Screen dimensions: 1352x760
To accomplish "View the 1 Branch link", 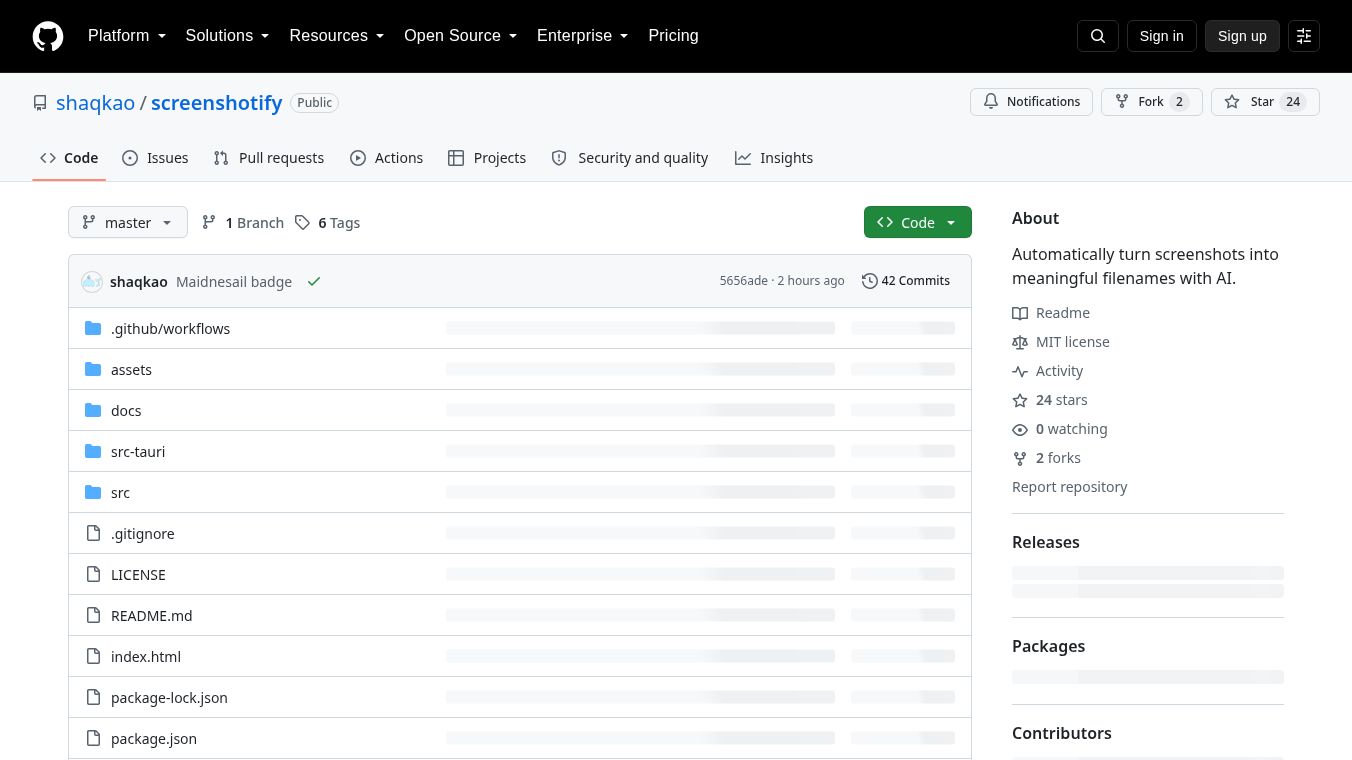I will pos(243,222).
